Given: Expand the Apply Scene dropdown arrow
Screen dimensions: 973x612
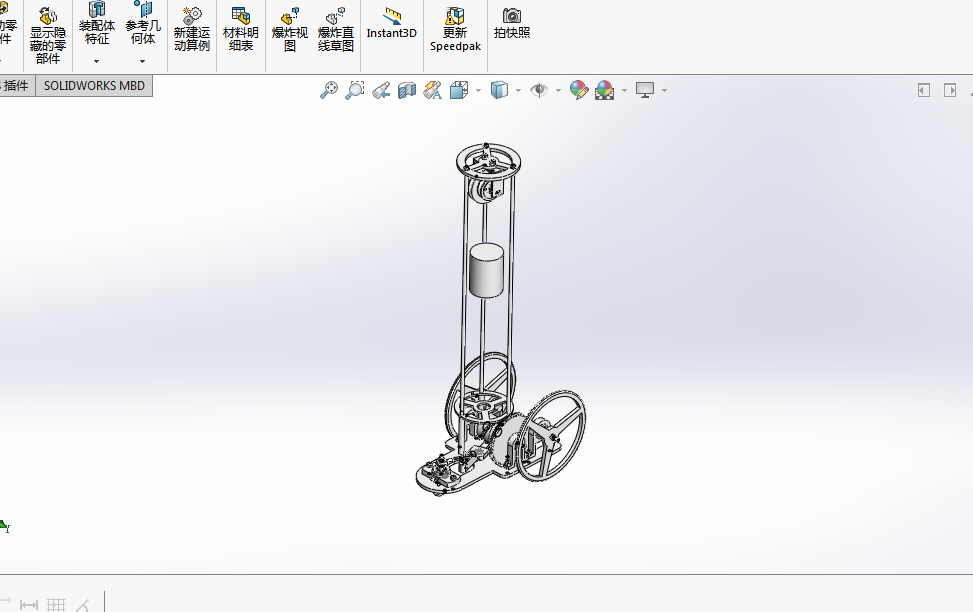Looking at the screenshot, I should point(624,91).
